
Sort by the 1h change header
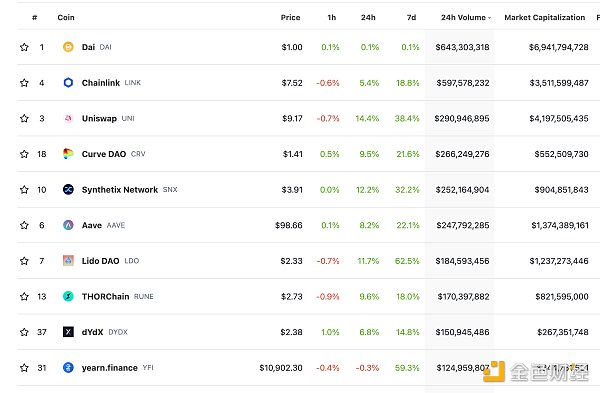coord(332,17)
